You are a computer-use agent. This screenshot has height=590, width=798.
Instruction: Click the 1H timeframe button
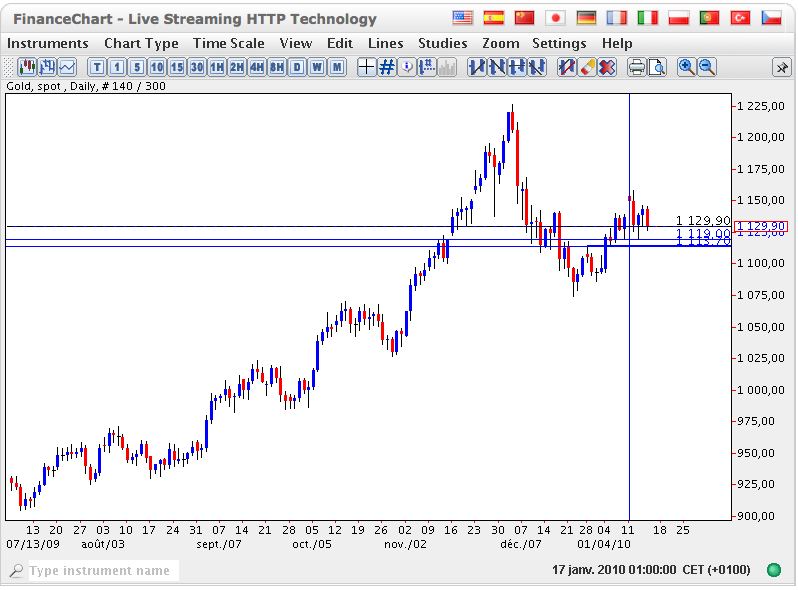217,67
